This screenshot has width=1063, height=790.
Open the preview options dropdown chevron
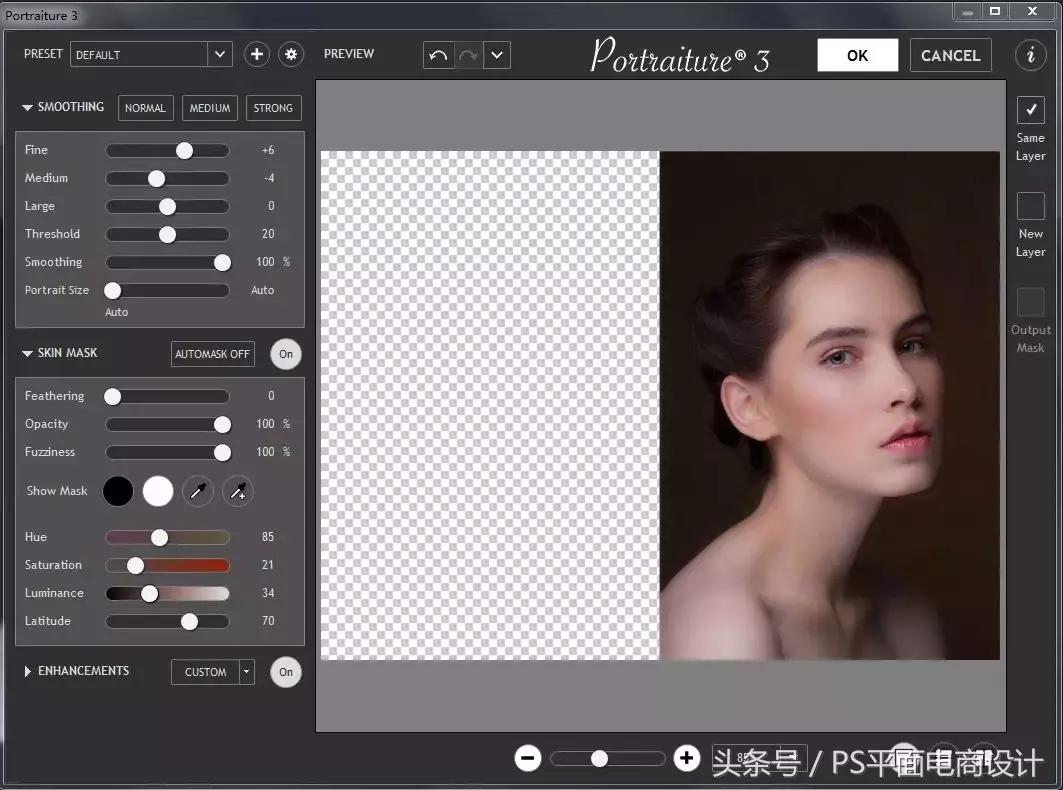click(x=496, y=55)
